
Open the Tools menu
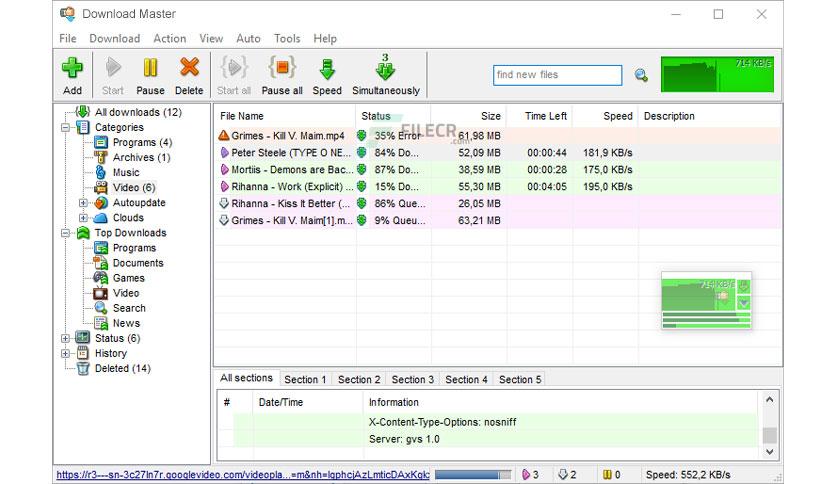(287, 38)
